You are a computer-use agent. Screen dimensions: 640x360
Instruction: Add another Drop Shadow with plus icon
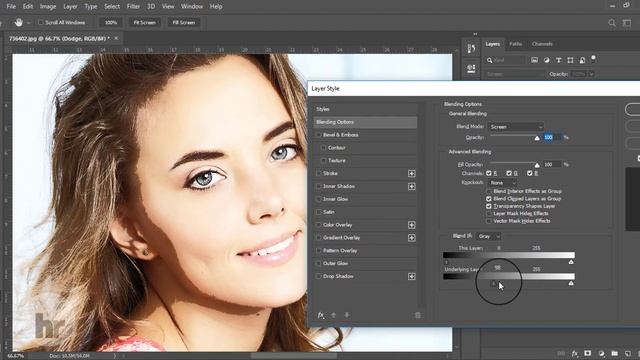pyautogui.click(x=411, y=276)
